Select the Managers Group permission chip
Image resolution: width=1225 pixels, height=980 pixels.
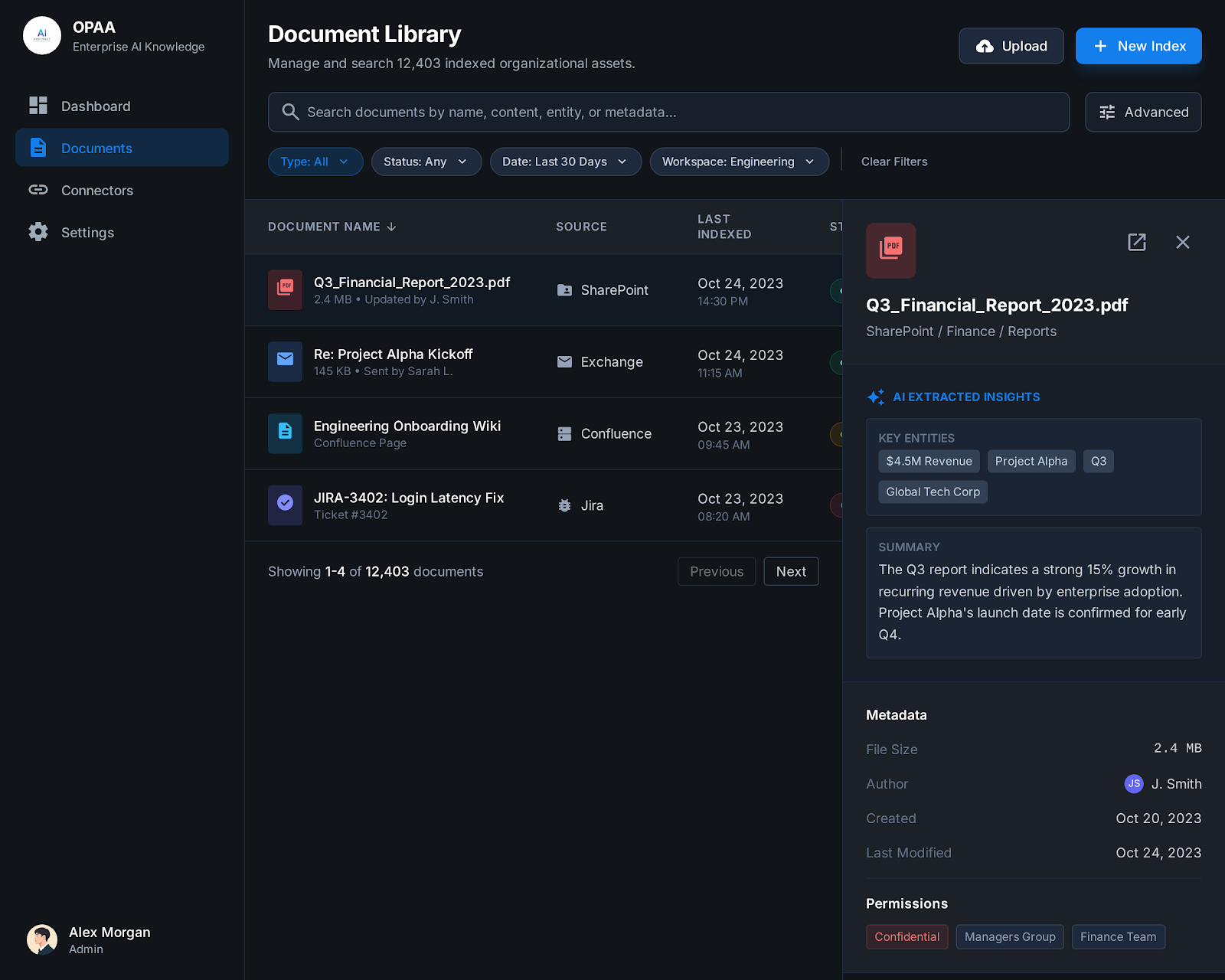pyautogui.click(x=1009, y=936)
